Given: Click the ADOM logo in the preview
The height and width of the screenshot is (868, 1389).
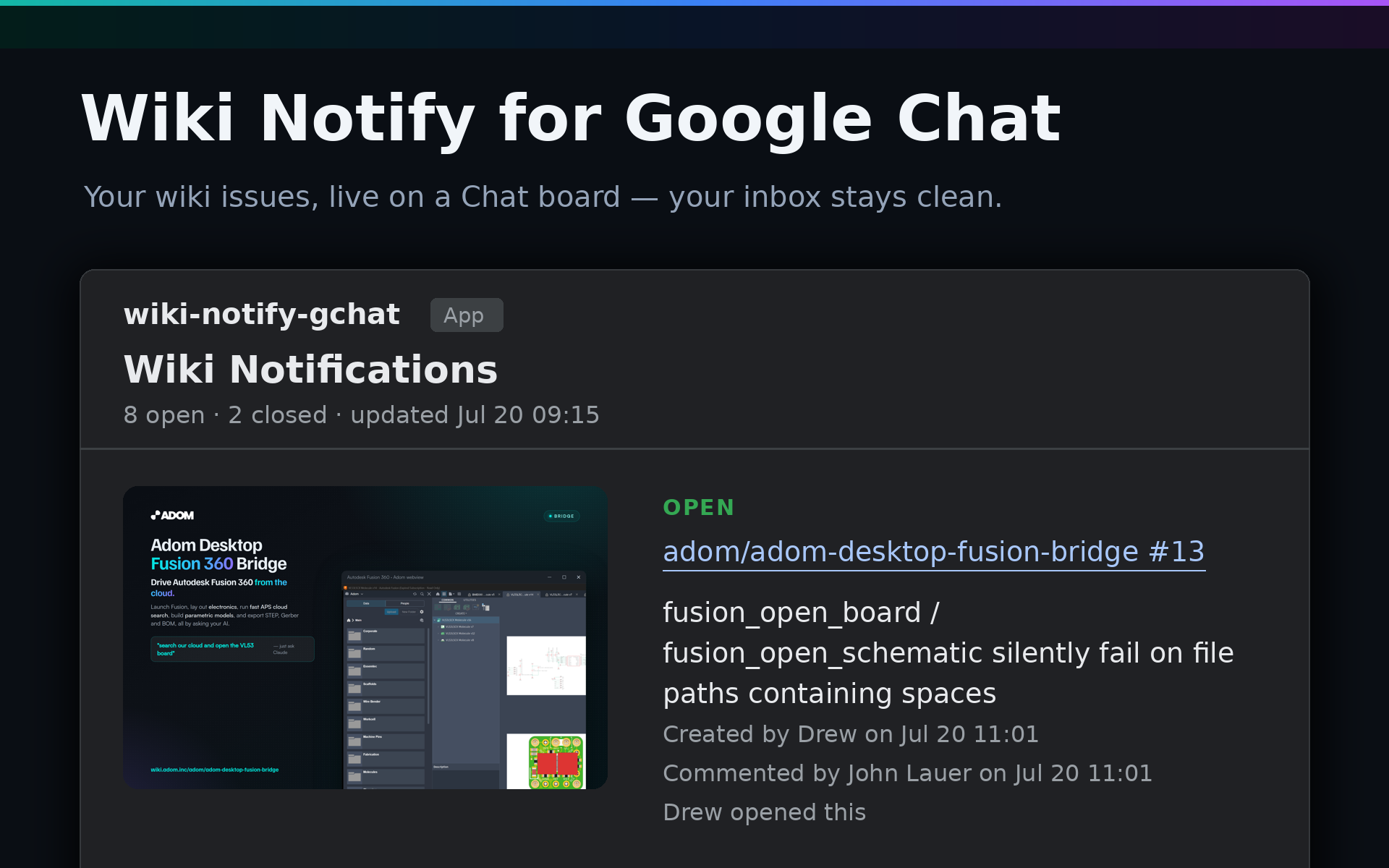Looking at the screenshot, I should click(x=172, y=515).
